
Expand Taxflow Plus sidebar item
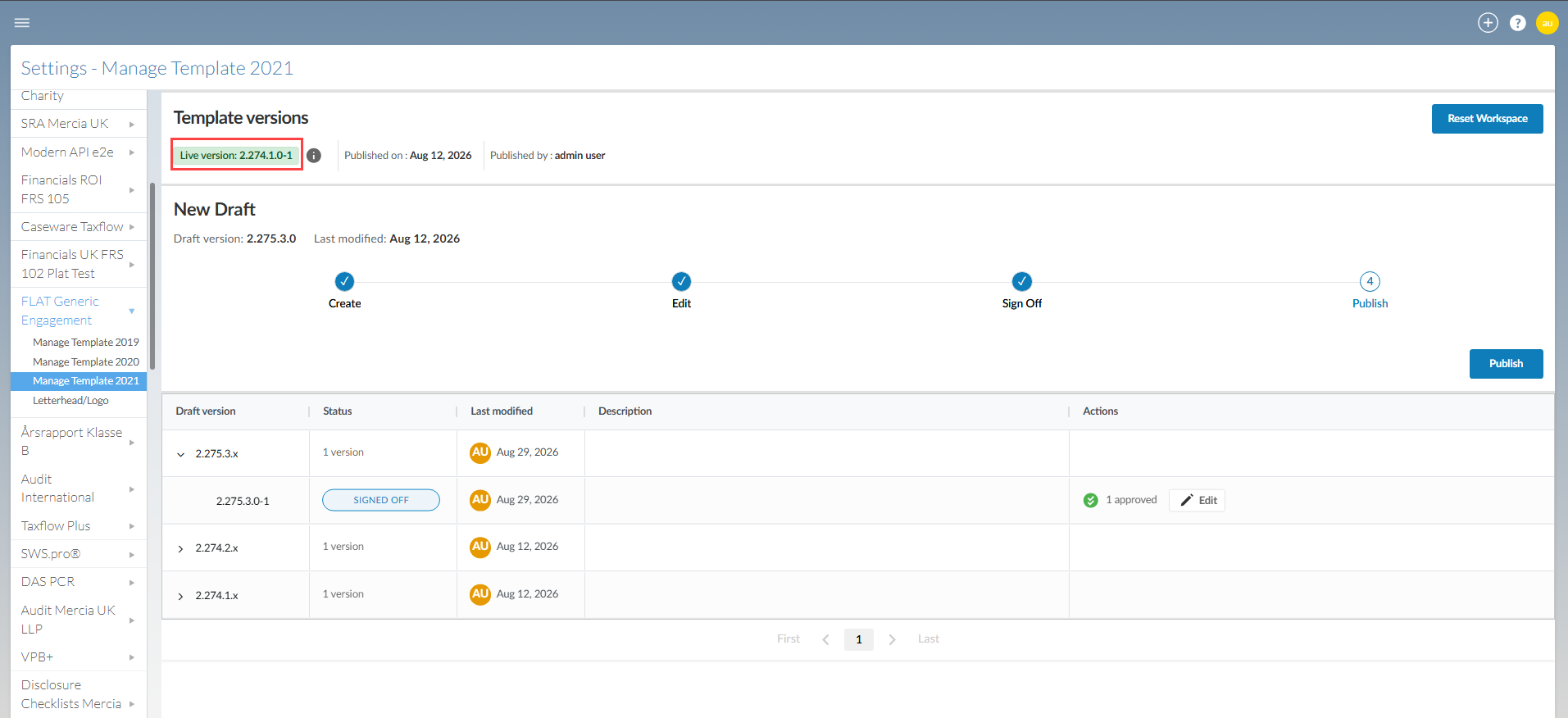pyautogui.click(x=131, y=526)
